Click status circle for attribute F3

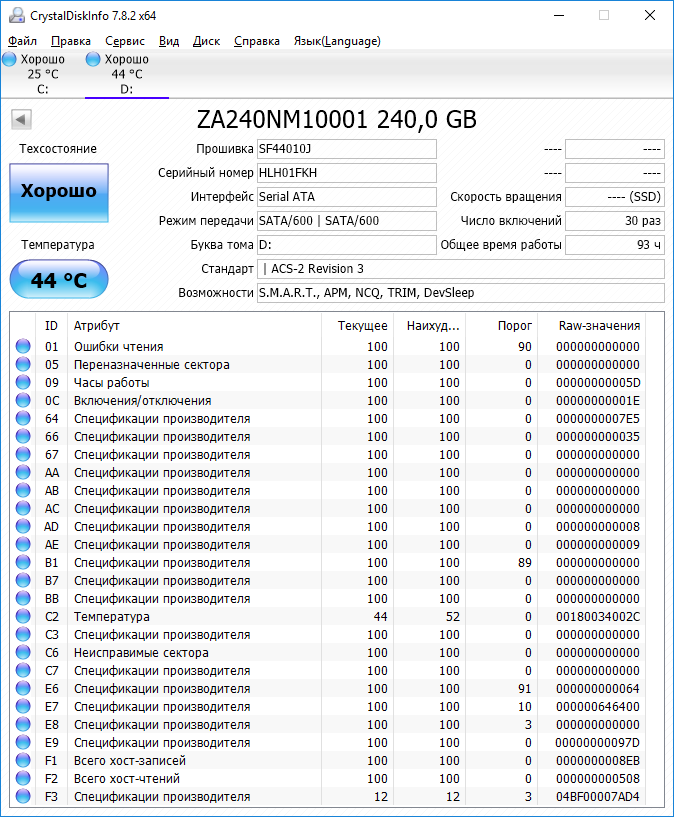[23, 796]
